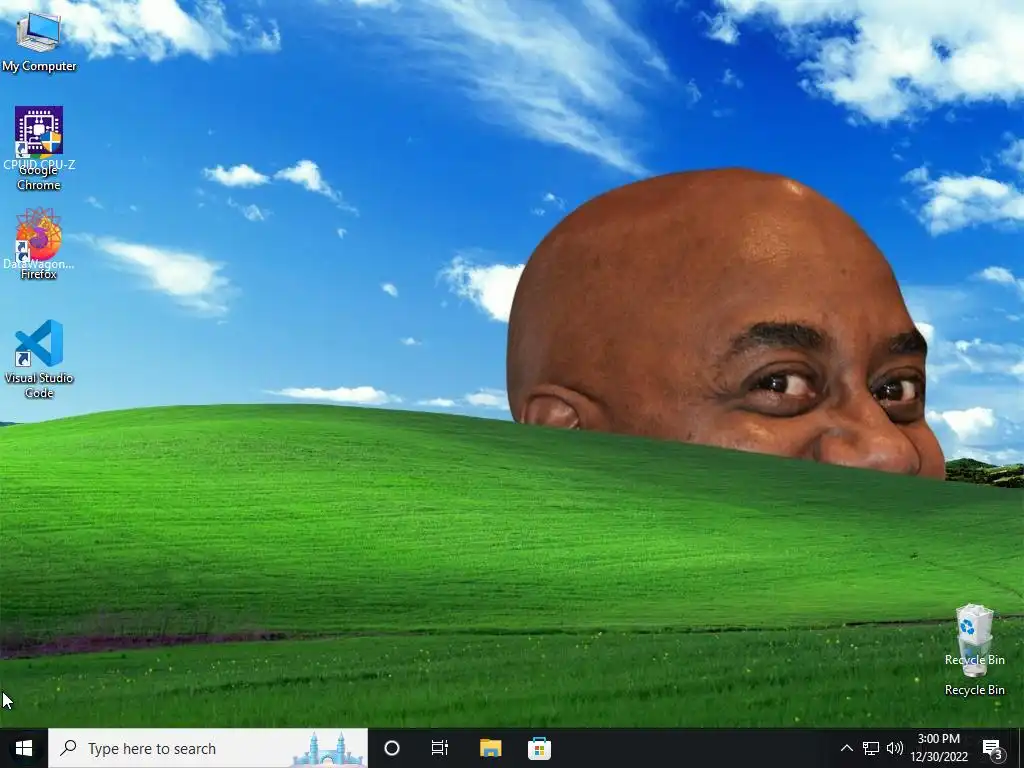Open the notifications action center
This screenshot has width=1024, height=768.
(x=993, y=748)
